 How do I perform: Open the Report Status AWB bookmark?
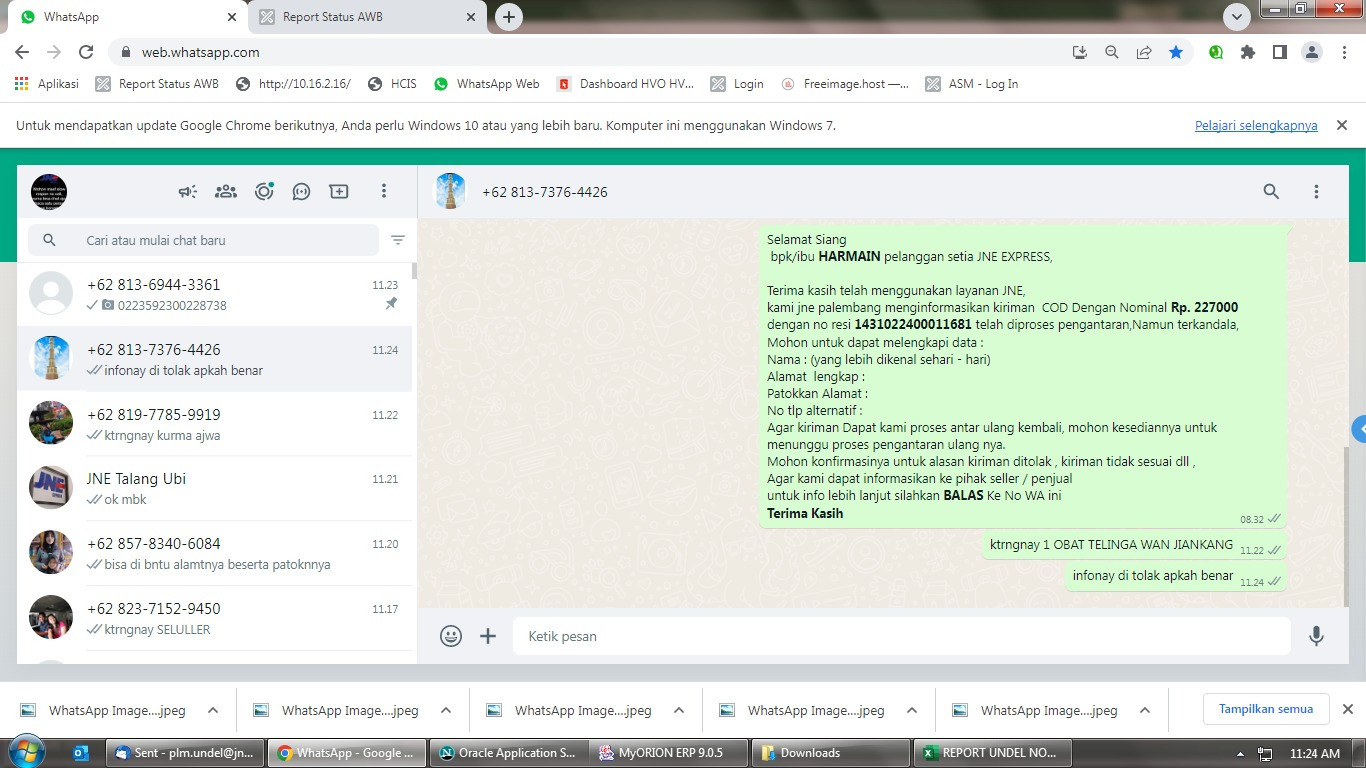tap(157, 84)
